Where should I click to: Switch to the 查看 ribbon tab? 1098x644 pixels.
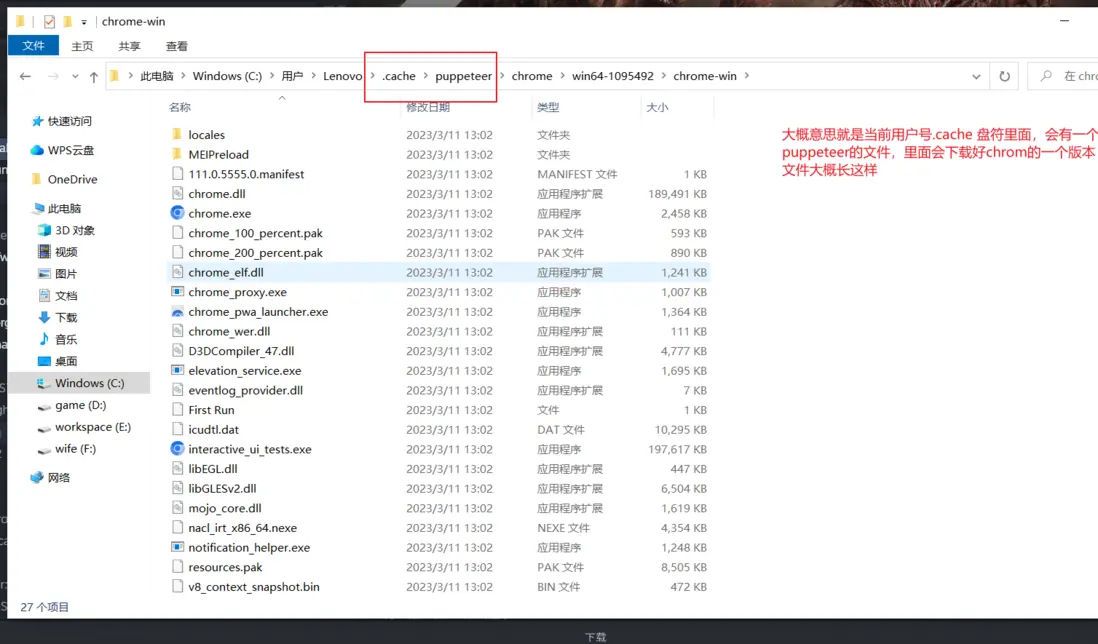(x=176, y=45)
